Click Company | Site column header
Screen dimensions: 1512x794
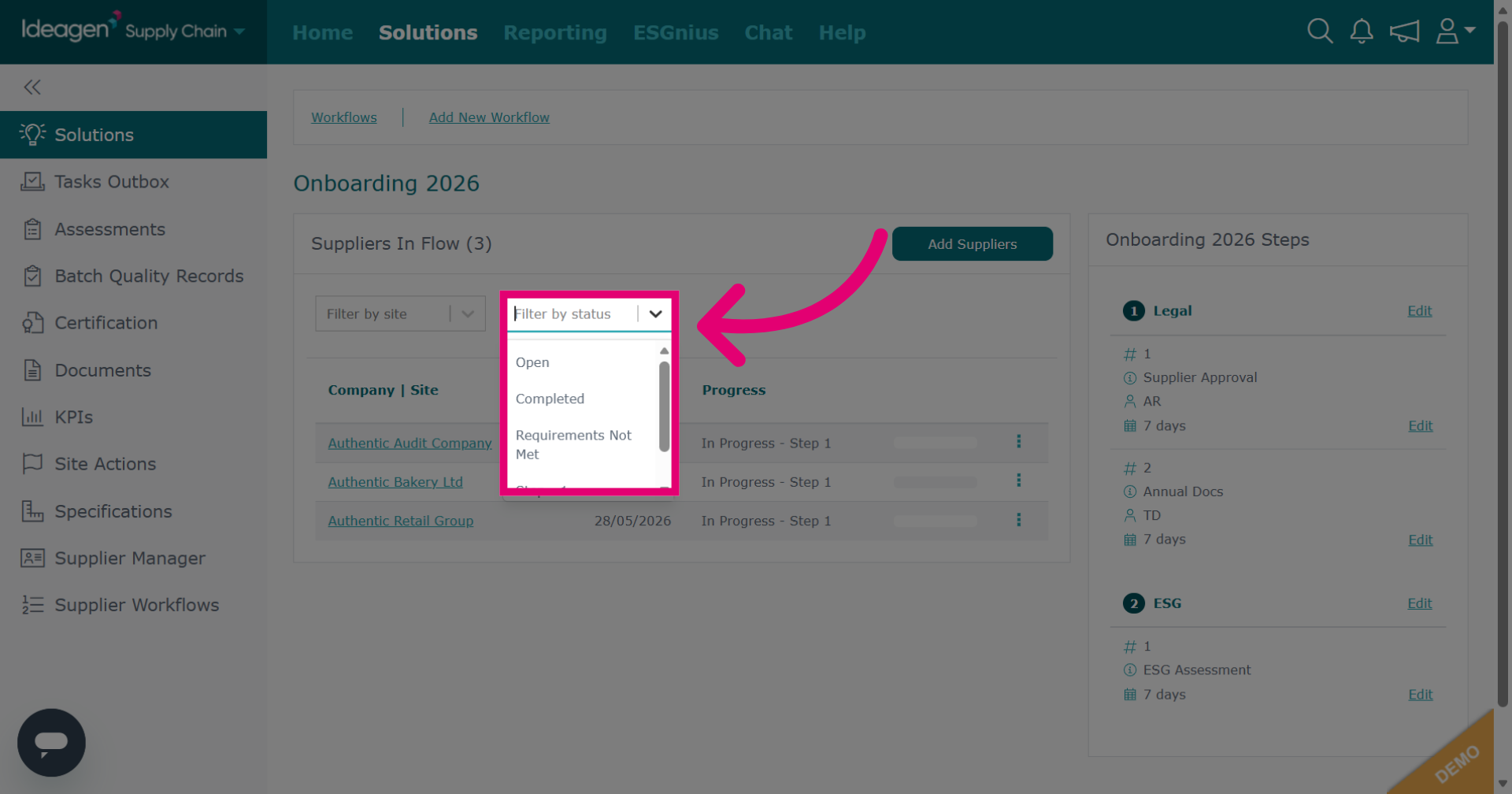[x=383, y=390]
